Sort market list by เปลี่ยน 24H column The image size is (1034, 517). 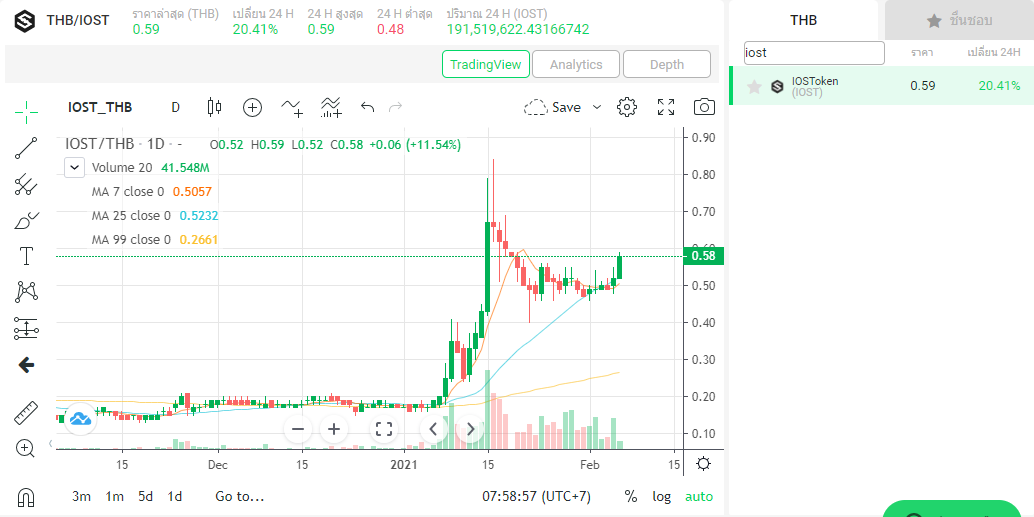pyautogui.click(x=994, y=53)
